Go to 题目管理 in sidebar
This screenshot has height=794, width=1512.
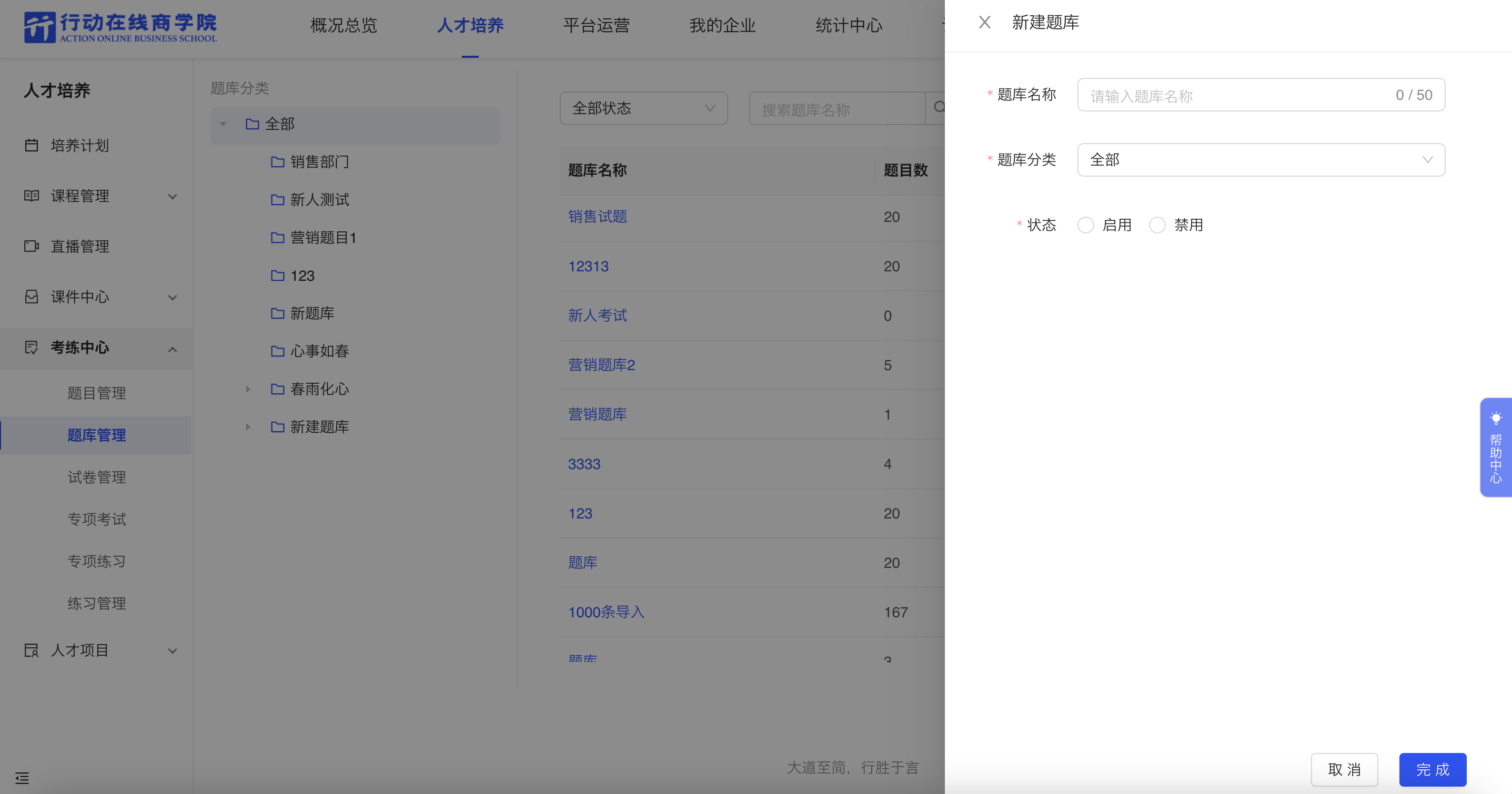pyautogui.click(x=97, y=393)
